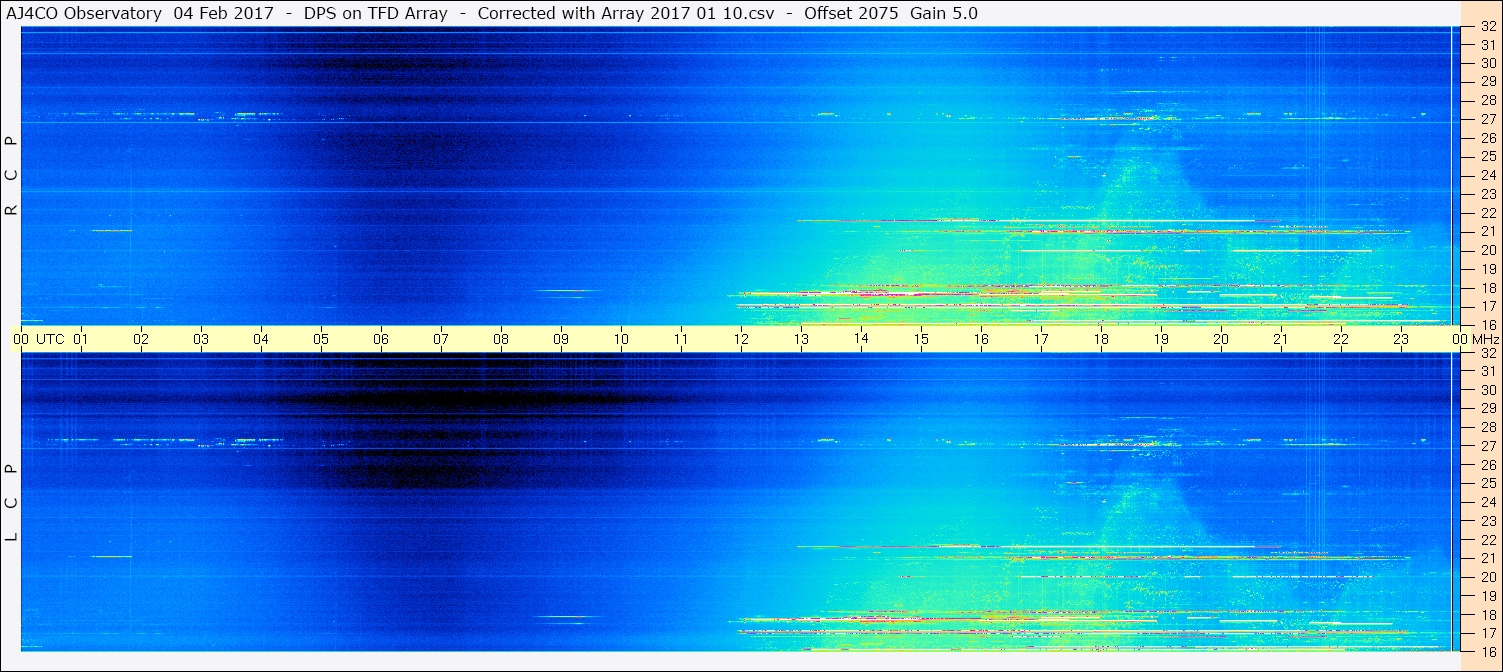This screenshot has height=672, width=1503.
Task: Select hour marker 12 on time axis
Action: [741, 339]
